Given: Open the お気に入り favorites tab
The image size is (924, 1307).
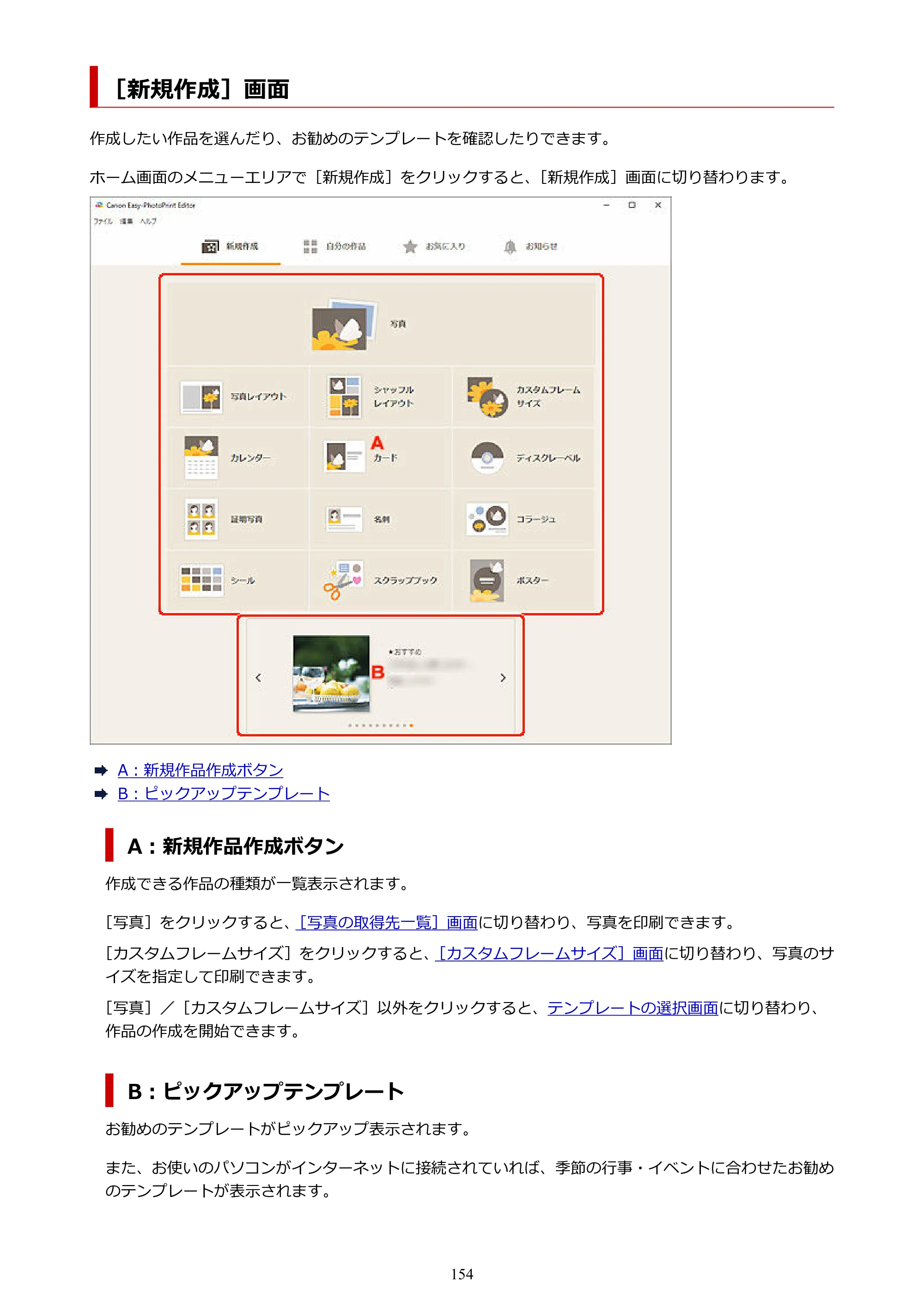Looking at the screenshot, I should click(x=434, y=247).
